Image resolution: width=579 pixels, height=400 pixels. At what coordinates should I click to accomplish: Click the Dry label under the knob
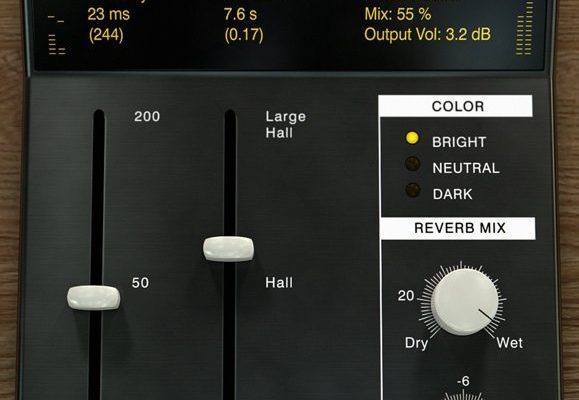click(x=417, y=343)
